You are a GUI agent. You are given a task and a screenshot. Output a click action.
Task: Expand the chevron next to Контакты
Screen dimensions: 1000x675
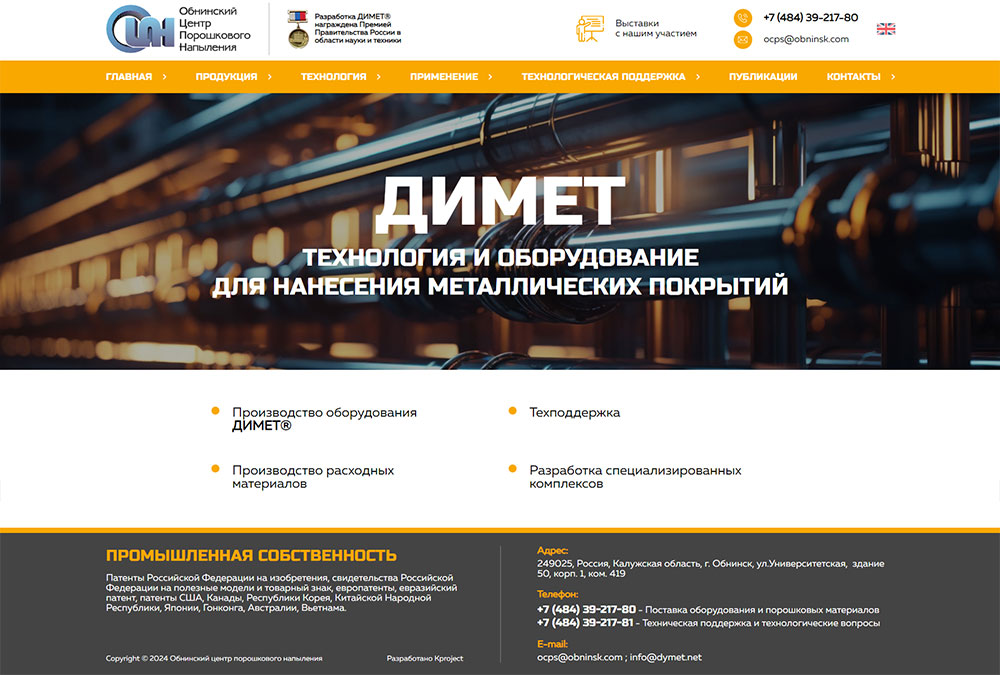(893, 77)
